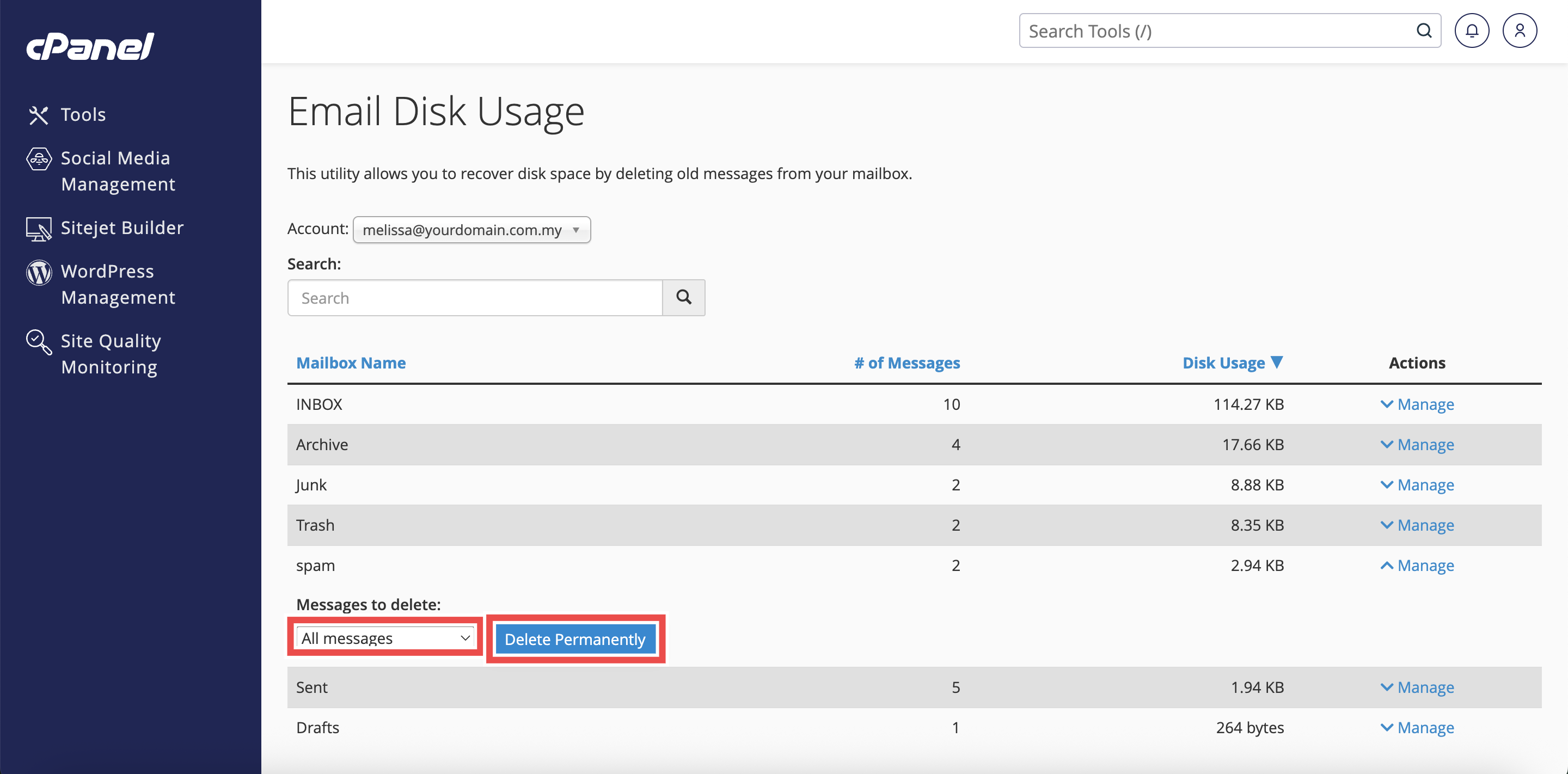Click the Search Tools input field
Viewport: 1568px width, 774px height.
[1217, 31]
